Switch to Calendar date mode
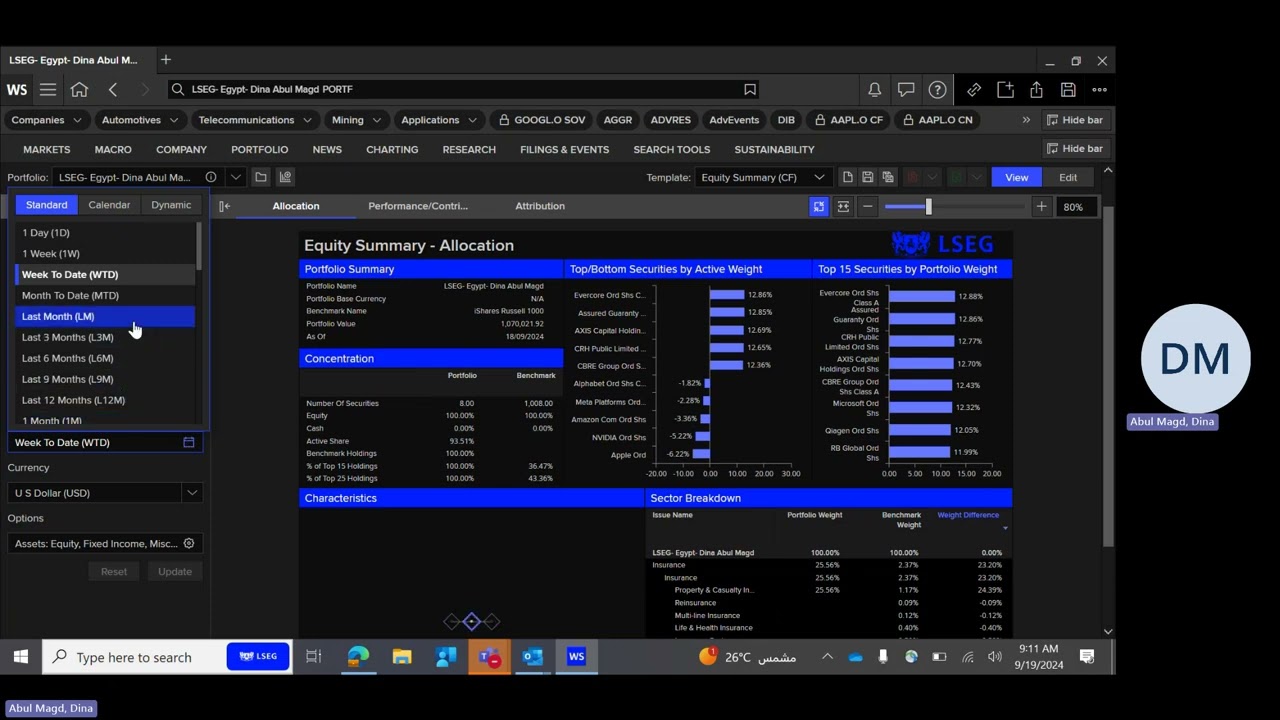This screenshot has width=1280, height=720. (x=109, y=205)
